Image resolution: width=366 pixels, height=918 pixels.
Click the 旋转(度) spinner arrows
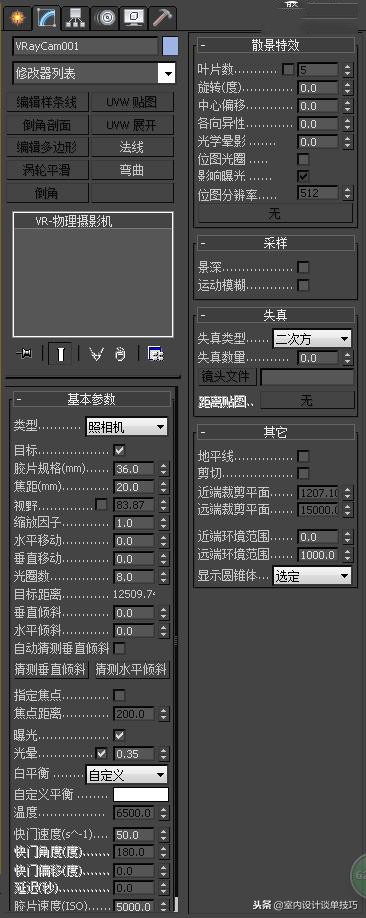(x=348, y=88)
